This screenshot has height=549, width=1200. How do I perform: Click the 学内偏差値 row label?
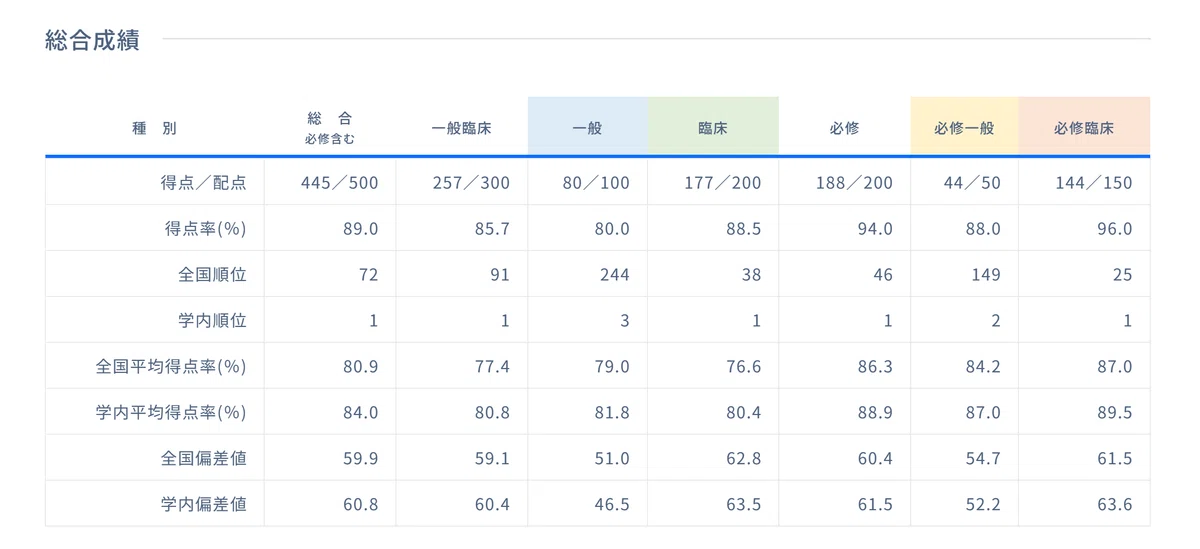[203, 505]
